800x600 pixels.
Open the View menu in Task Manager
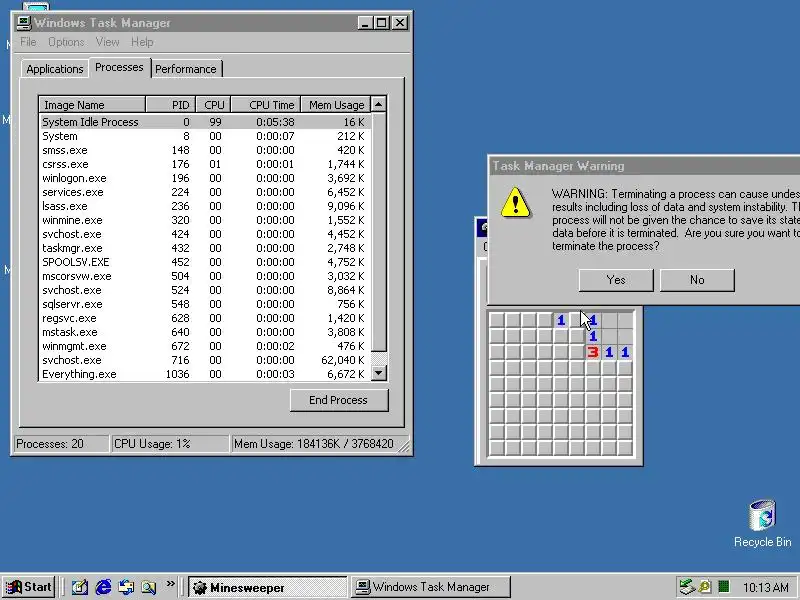click(x=107, y=42)
